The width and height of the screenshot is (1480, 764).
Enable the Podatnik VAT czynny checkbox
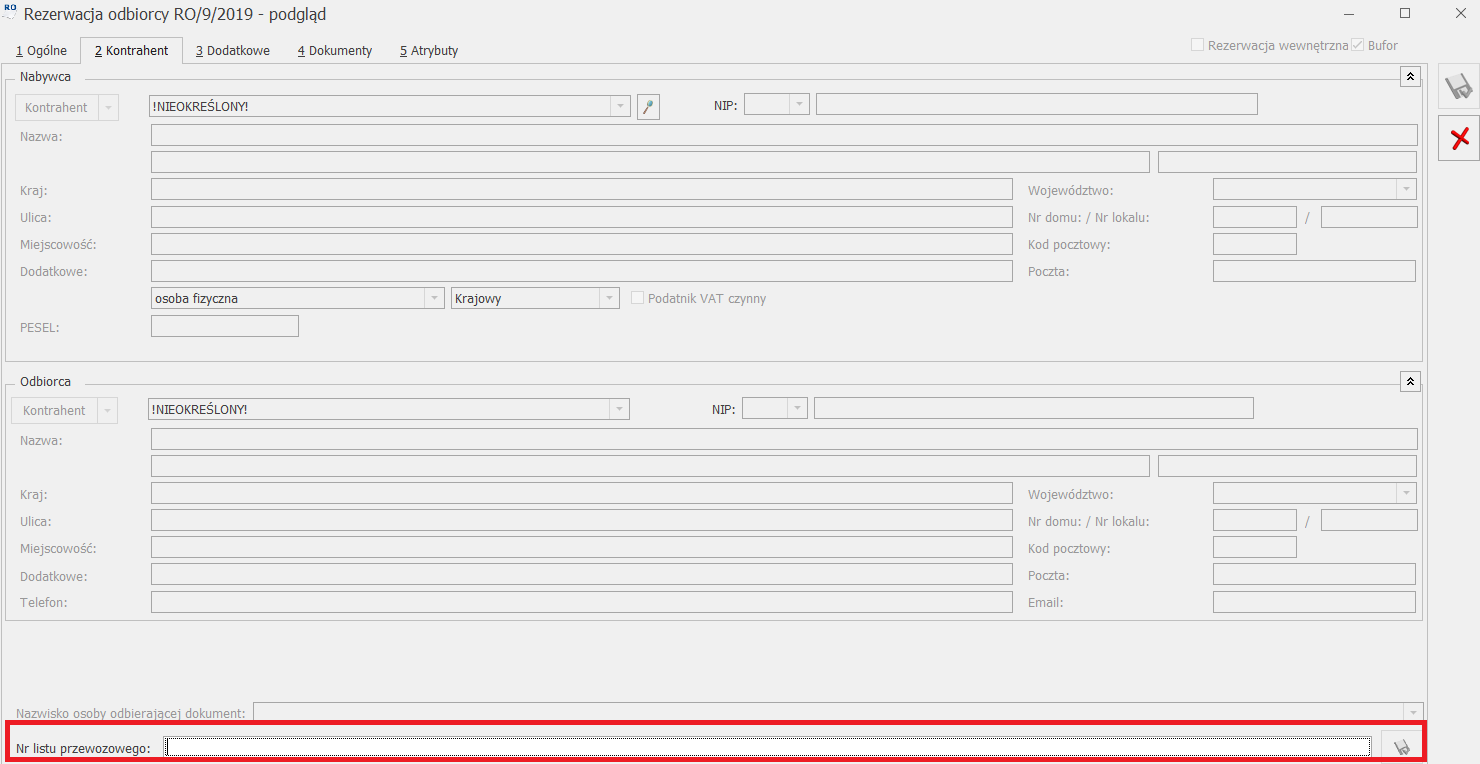(x=637, y=298)
